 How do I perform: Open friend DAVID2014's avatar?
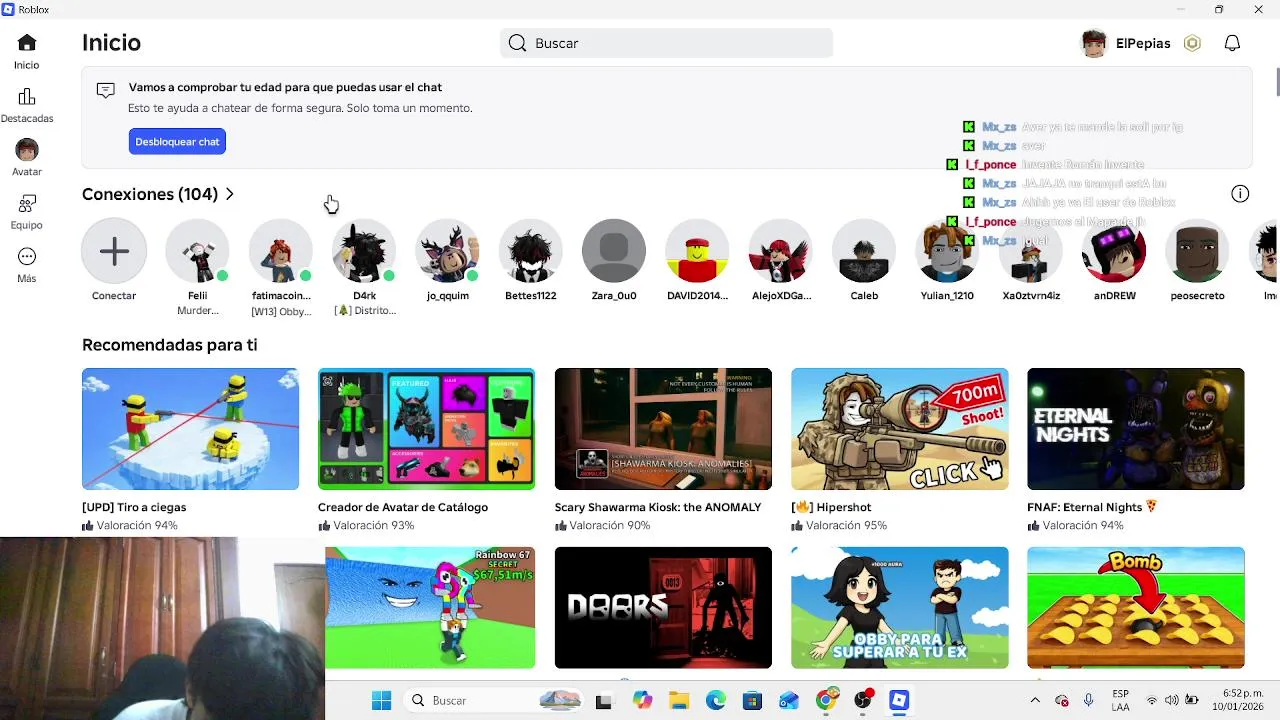[697, 250]
